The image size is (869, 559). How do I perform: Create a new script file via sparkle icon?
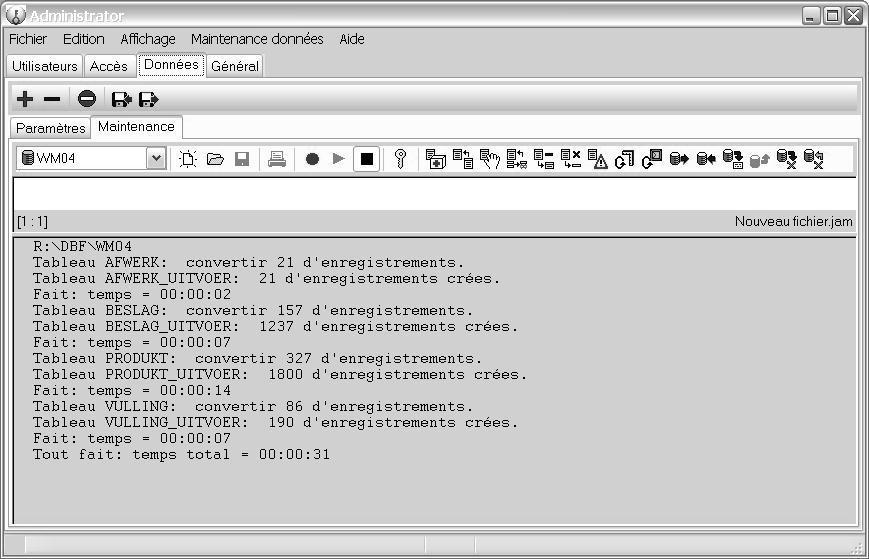coord(188,159)
